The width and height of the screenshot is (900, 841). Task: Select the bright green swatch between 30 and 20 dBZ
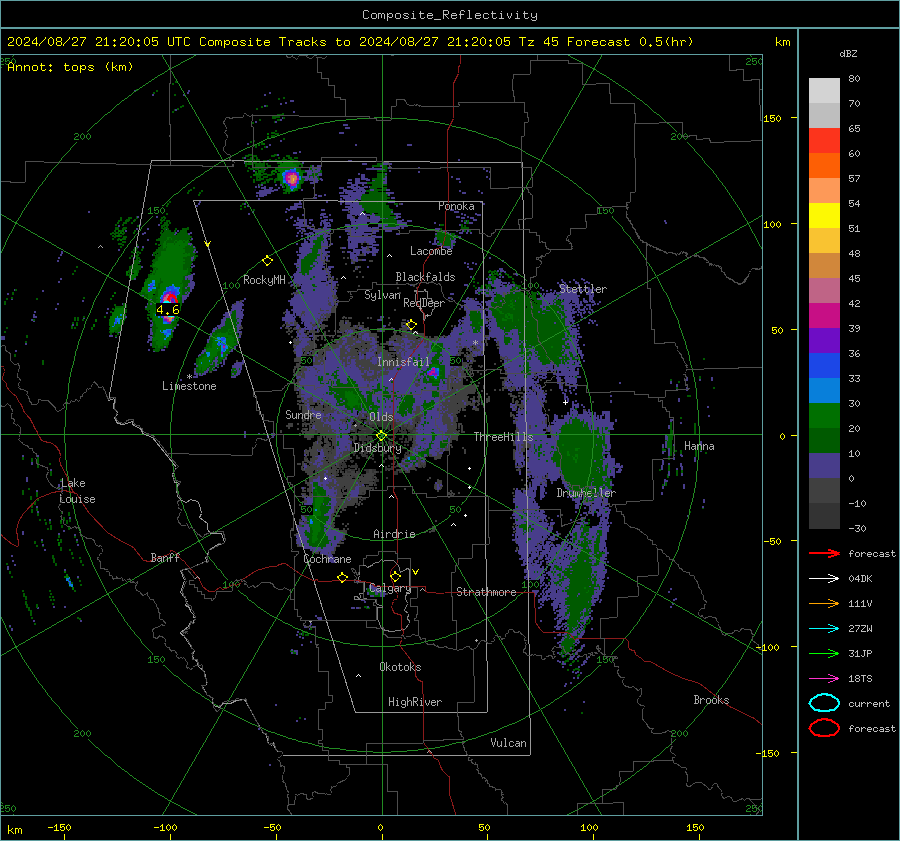[x=824, y=416]
